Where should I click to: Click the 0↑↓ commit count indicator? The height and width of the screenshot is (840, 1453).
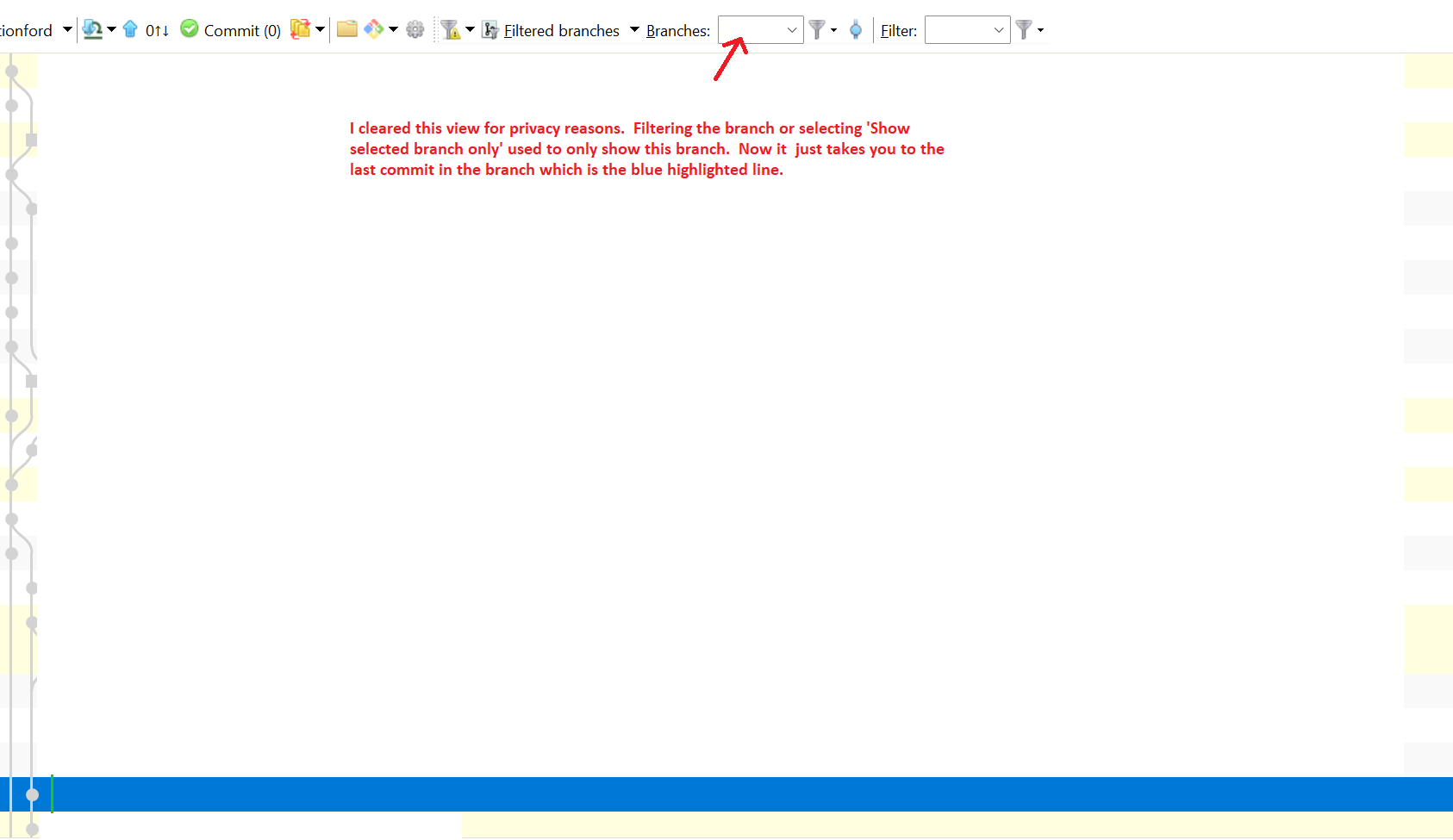pos(157,29)
